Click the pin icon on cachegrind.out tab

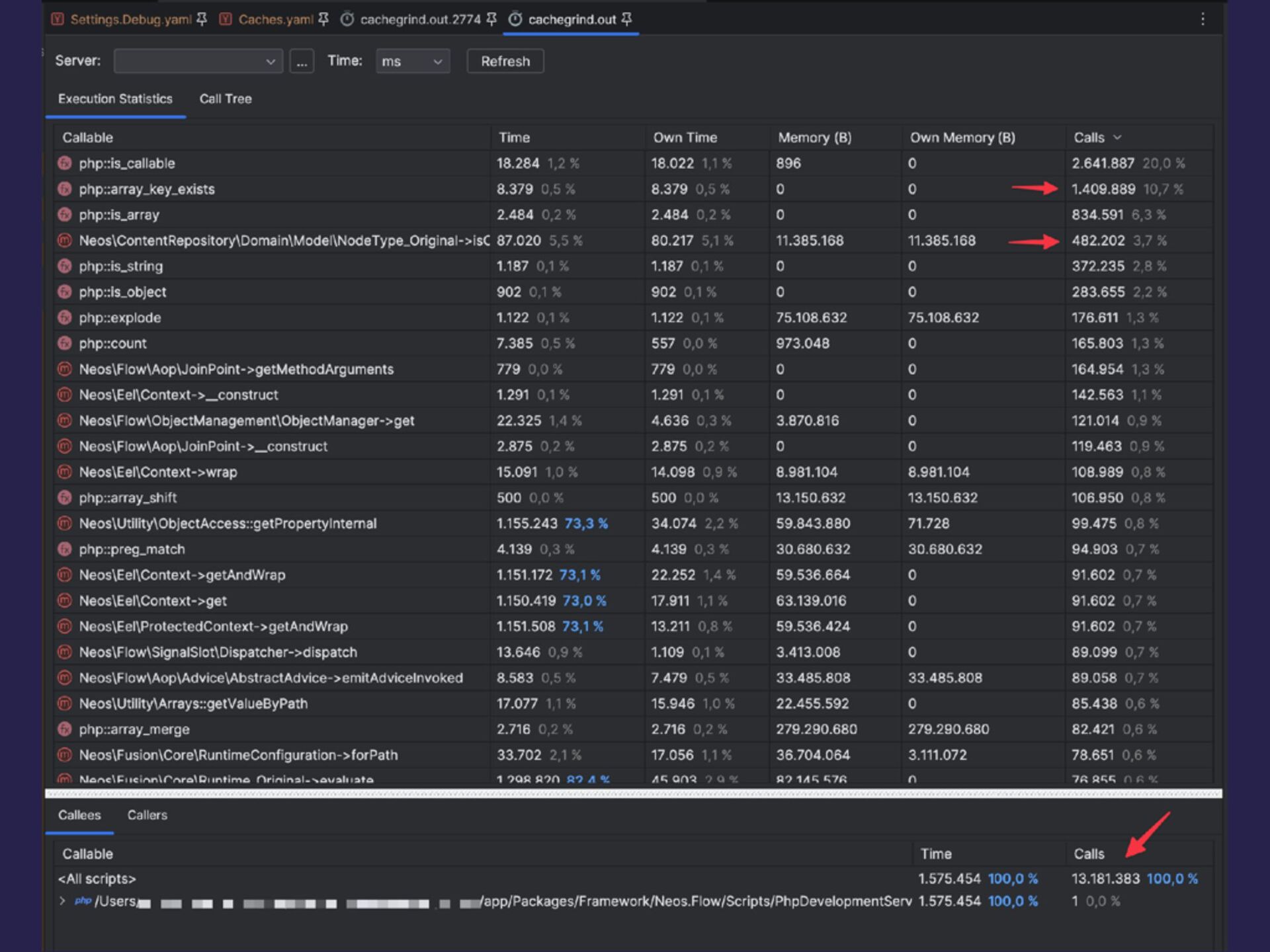click(x=626, y=20)
